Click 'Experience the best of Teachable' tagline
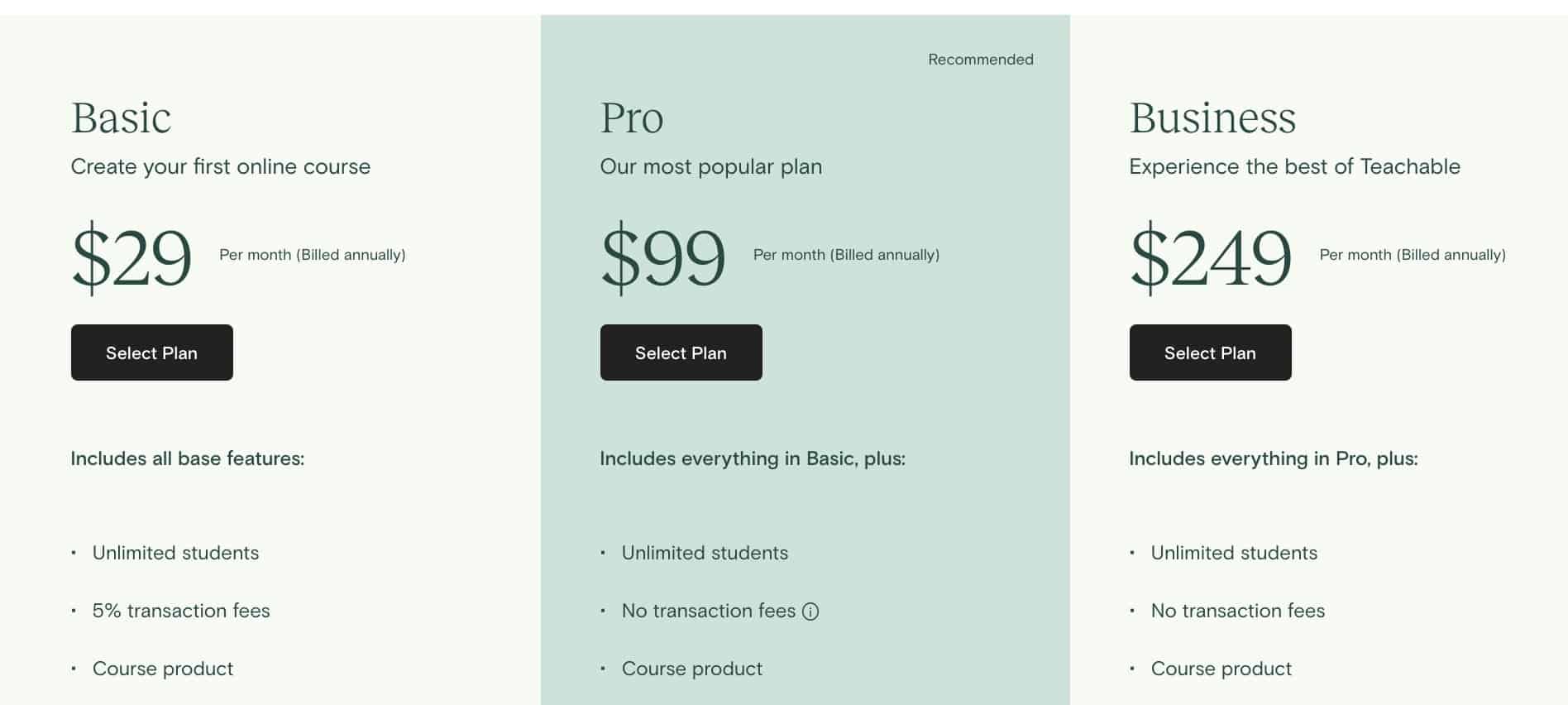The height and width of the screenshot is (705, 1568). point(1294,166)
